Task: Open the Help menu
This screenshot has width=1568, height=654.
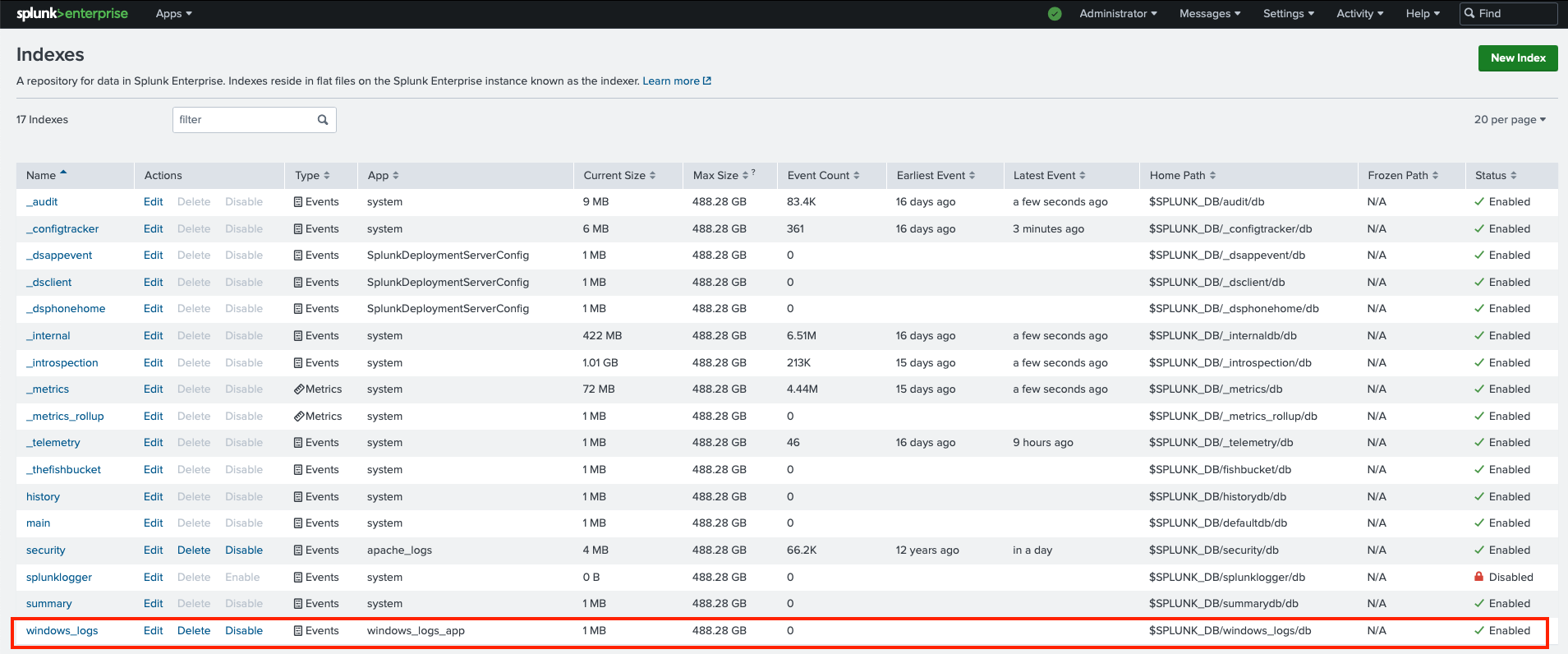Action: [x=1423, y=13]
